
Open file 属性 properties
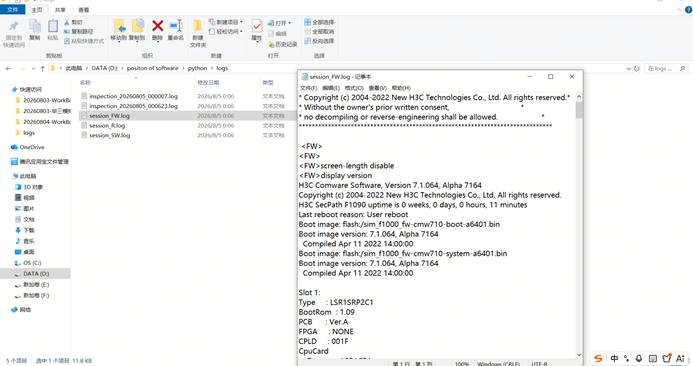[x=257, y=30]
